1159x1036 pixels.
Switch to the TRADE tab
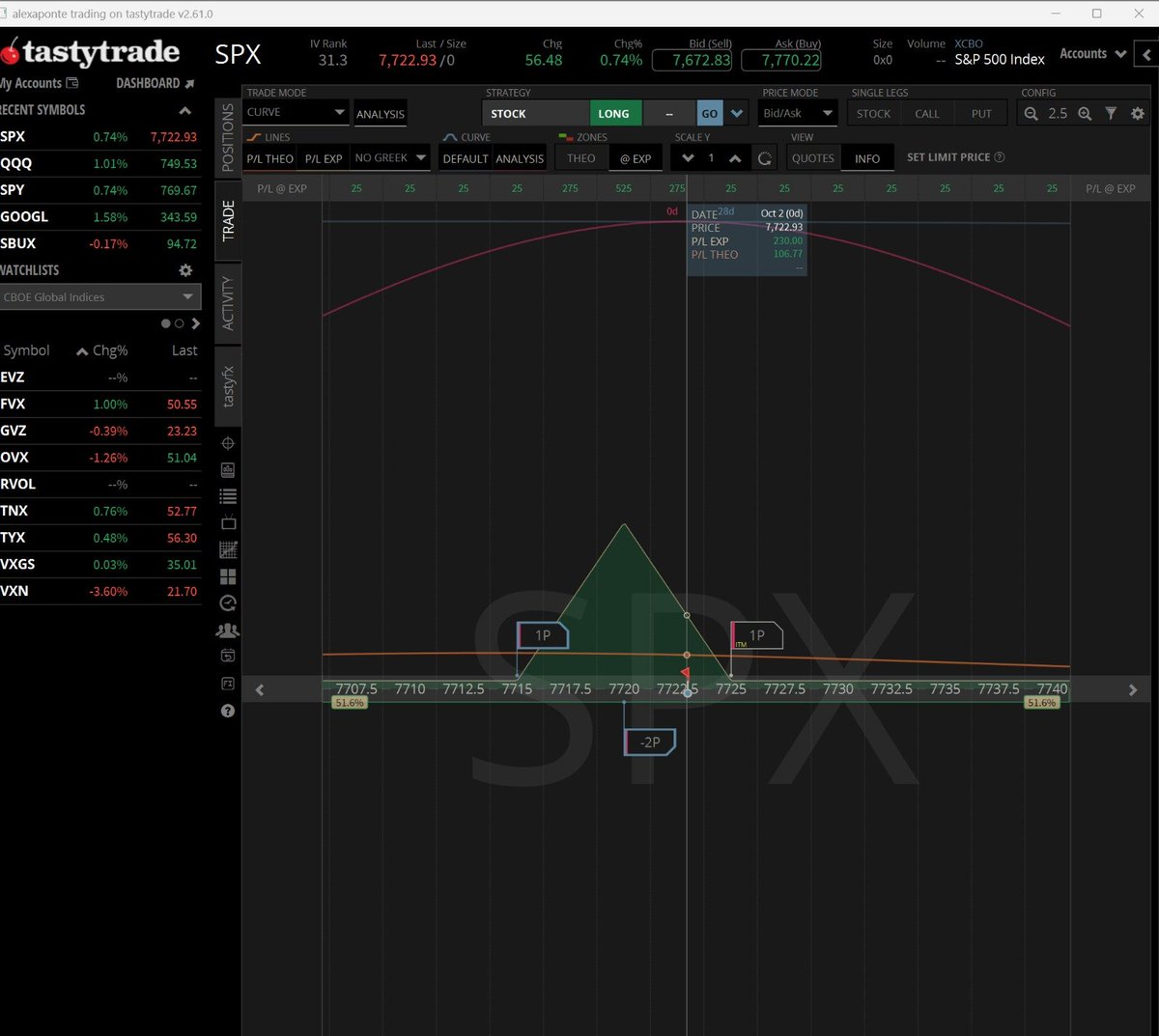click(228, 220)
